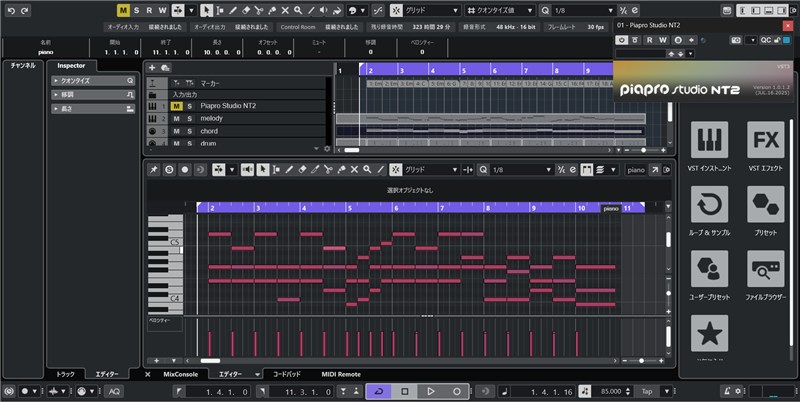Click the transport Record button
This screenshot has height=402, width=800.
[457, 391]
